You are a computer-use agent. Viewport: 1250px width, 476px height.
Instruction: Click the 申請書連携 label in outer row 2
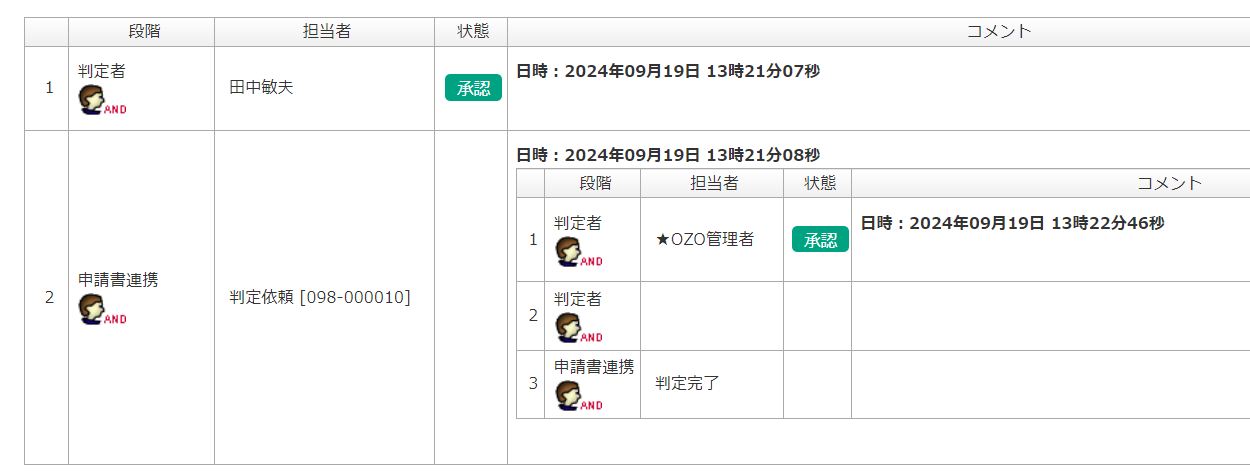[x=118, y=280]
